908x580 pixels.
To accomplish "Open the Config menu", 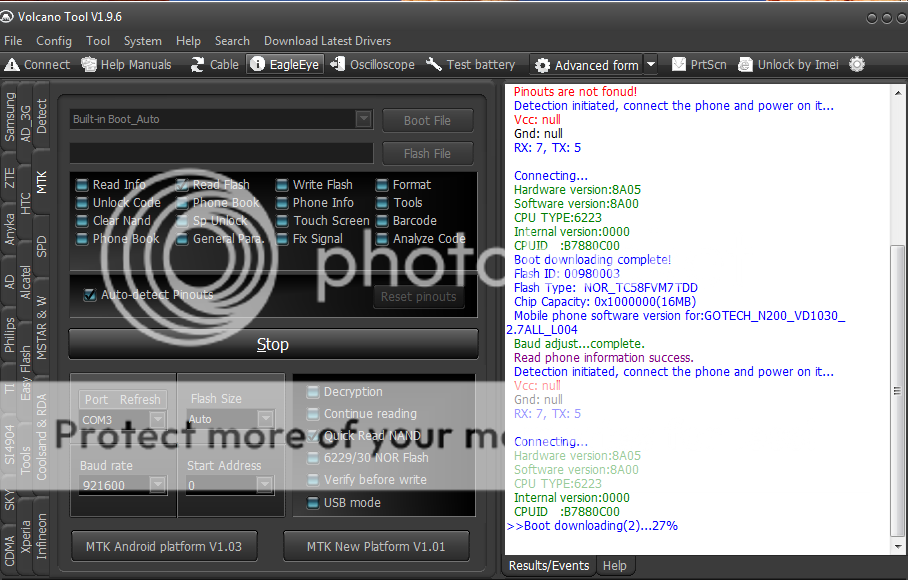I will click(x=54, y=41).
